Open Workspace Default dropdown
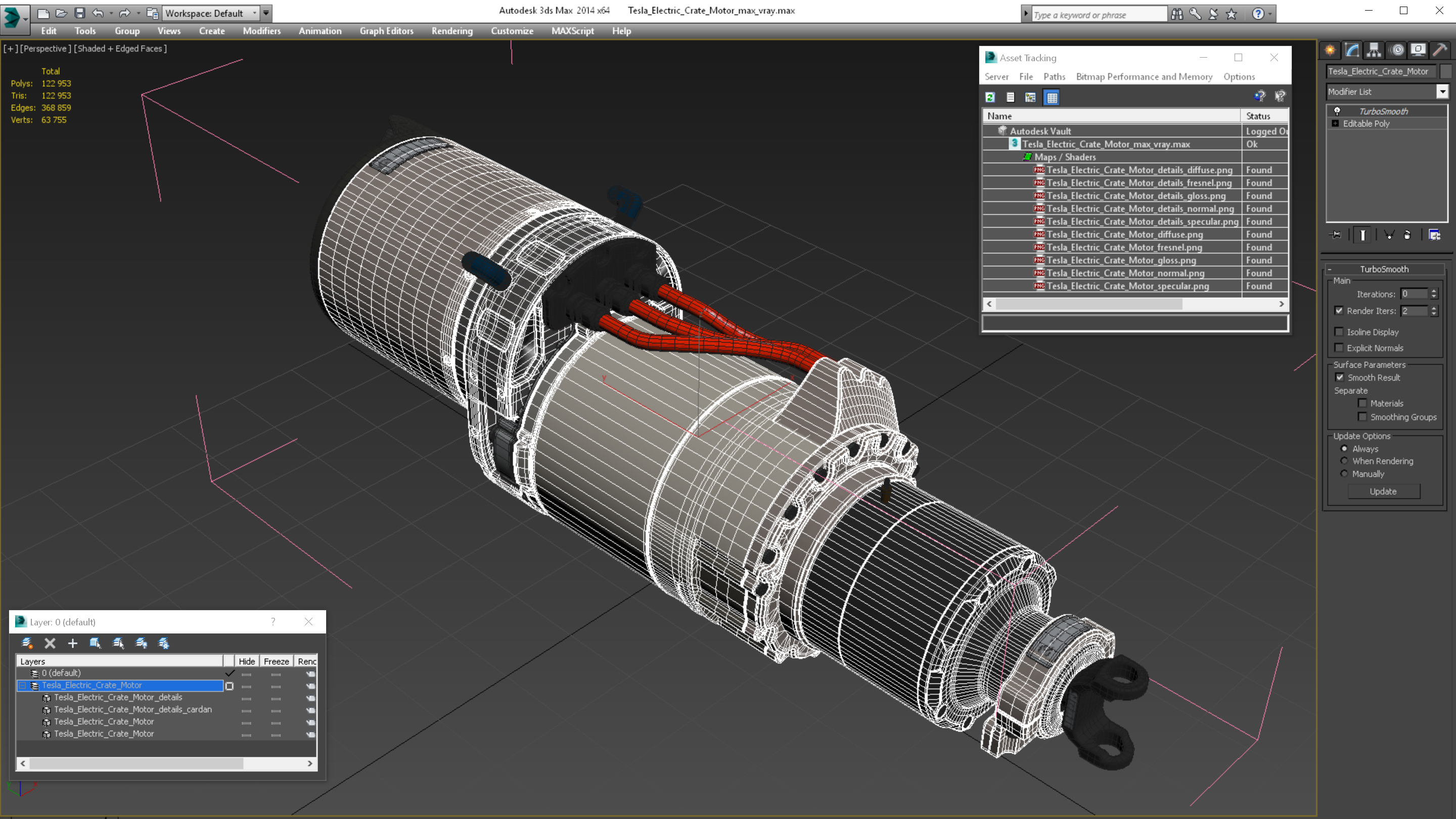The width and height of the screenshot is (1456, 819). pyautogui.click(x=211, y=13)
